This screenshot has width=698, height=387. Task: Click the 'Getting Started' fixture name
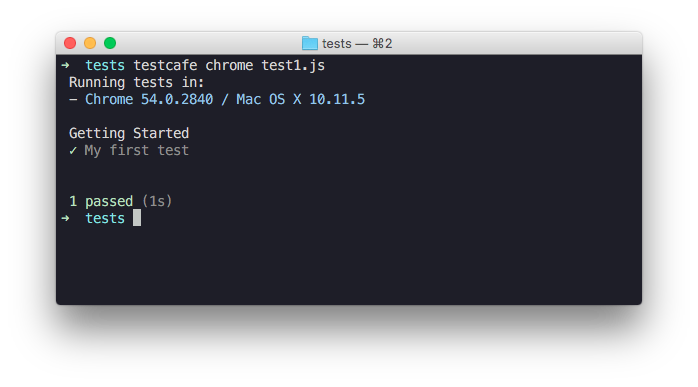pyautogui.click(x=129, y=134)
